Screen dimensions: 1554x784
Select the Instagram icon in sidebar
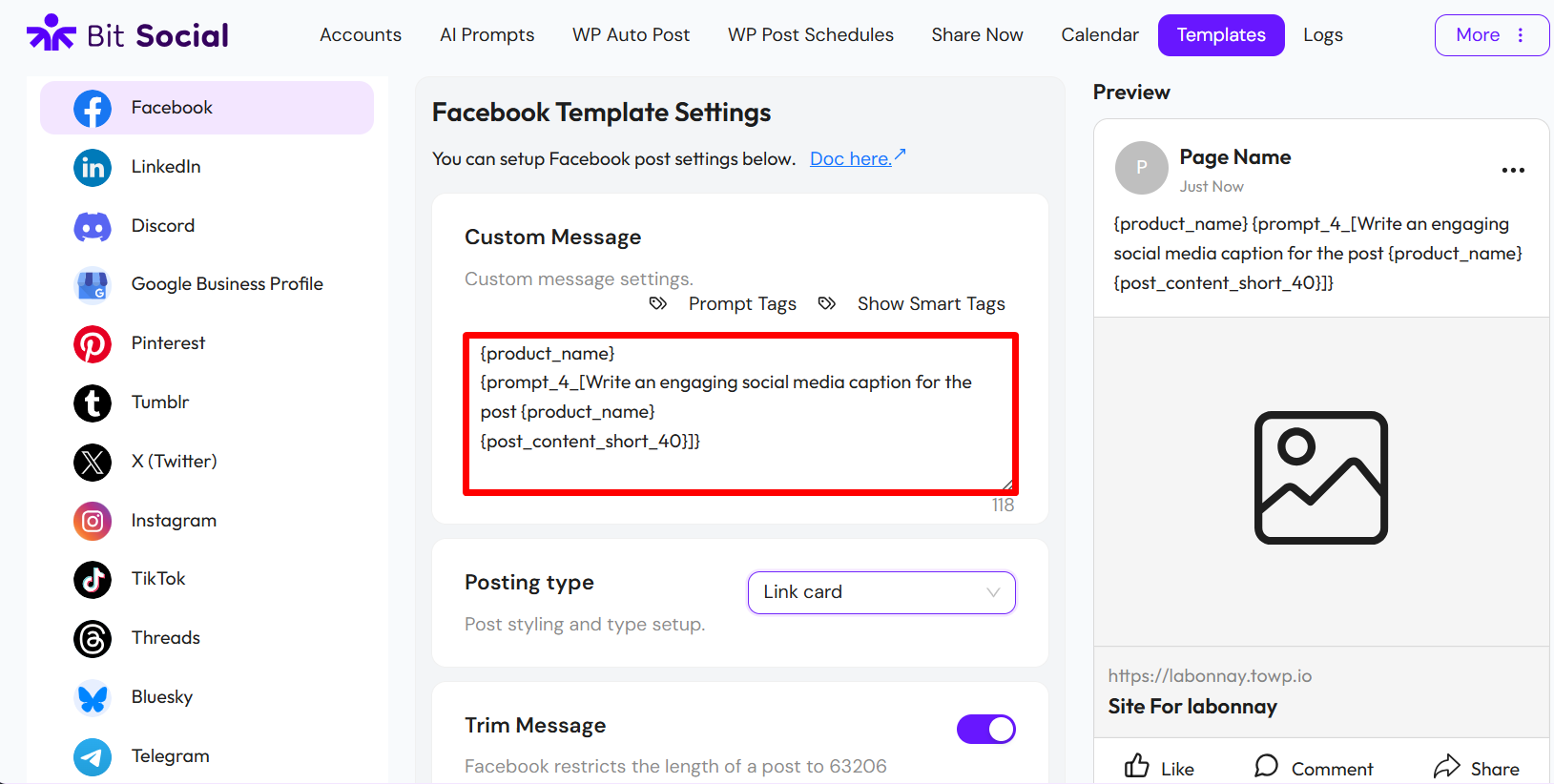pos(93,521)
